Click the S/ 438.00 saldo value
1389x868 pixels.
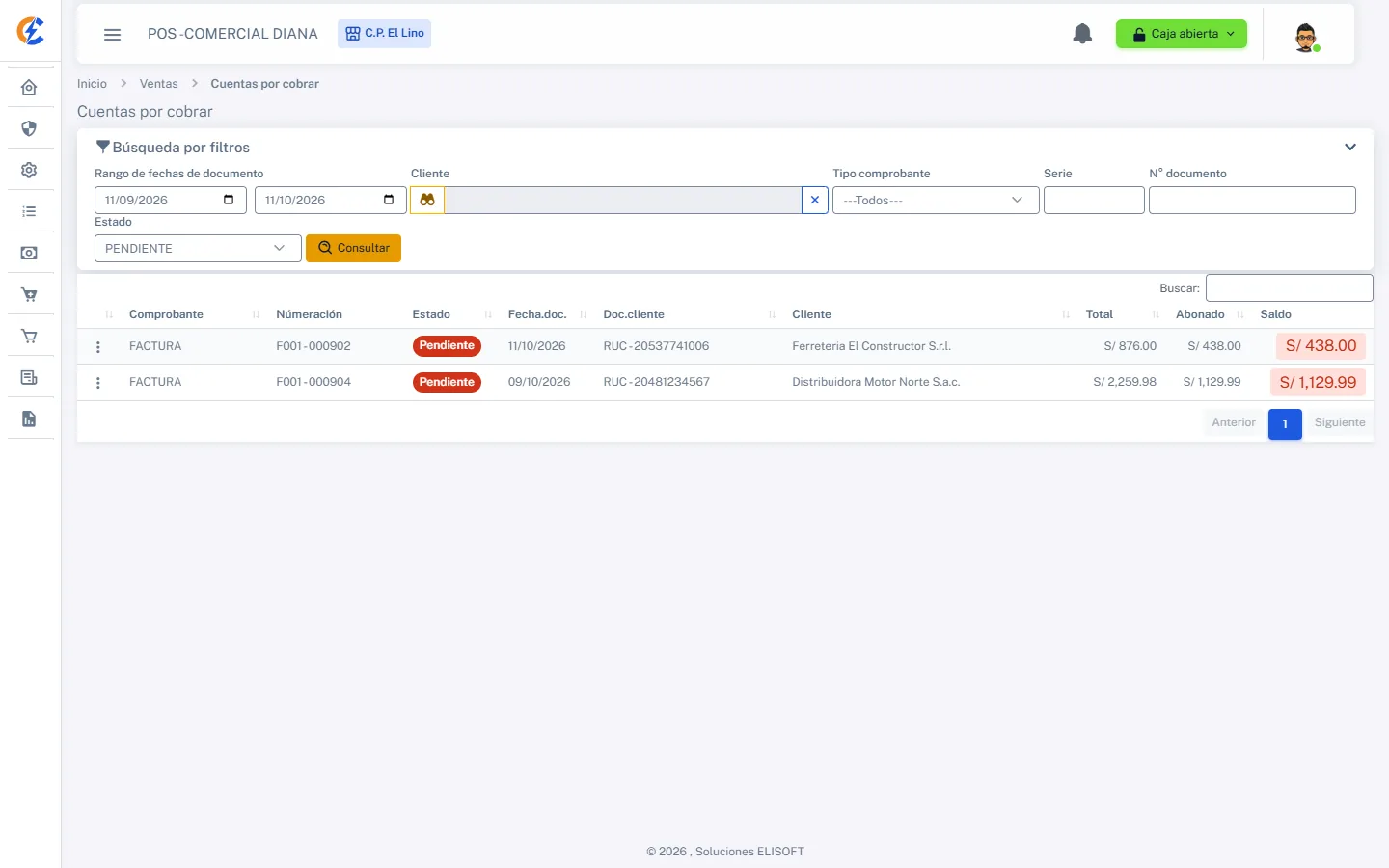point(1321,346)
